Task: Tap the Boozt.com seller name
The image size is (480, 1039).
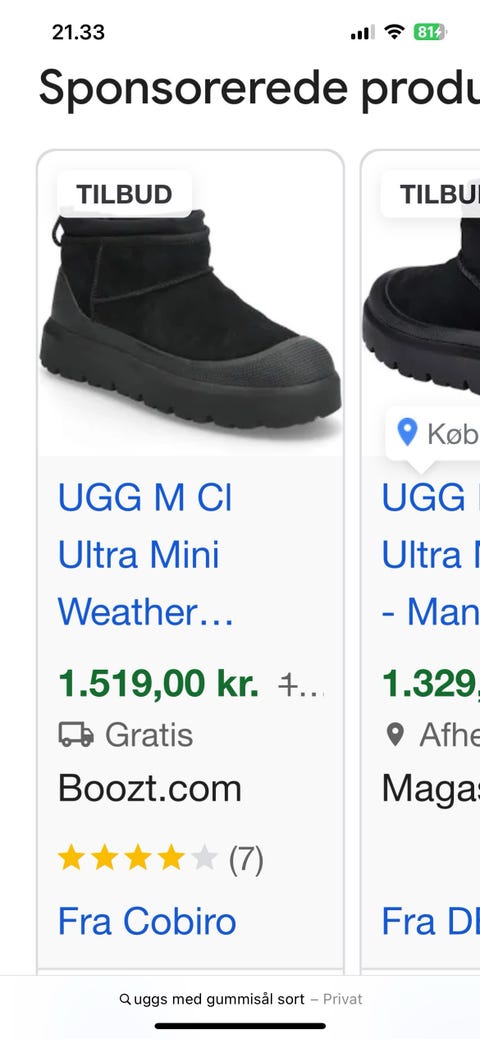Action: [150, 789]
